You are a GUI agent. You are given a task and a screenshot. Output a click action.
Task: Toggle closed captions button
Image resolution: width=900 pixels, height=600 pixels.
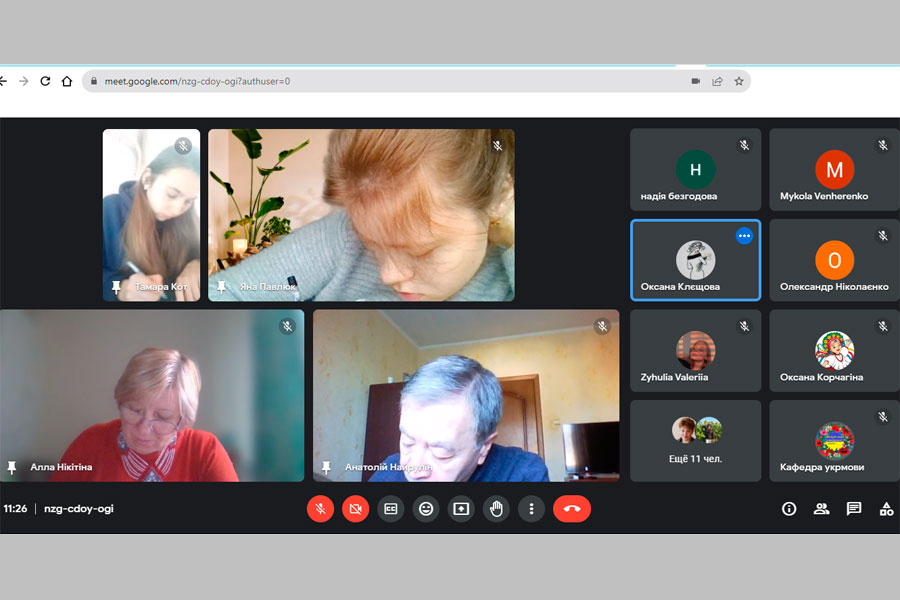[x=391, y=509]
